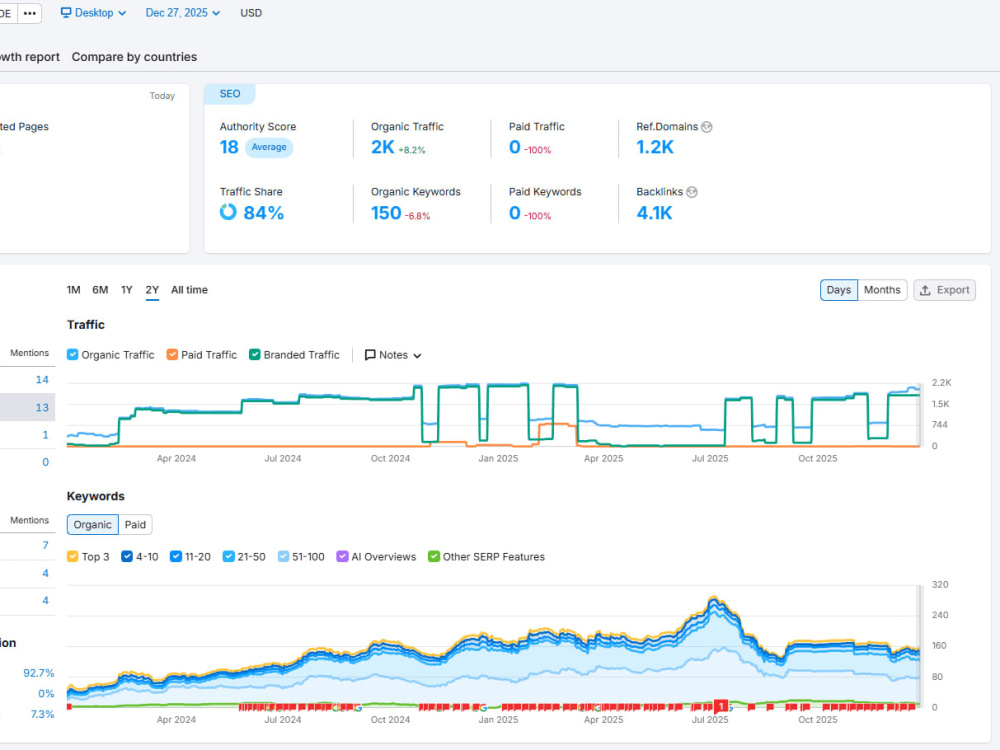
Task: Open Backlinks value 4.1K
Action: (654, 212)
